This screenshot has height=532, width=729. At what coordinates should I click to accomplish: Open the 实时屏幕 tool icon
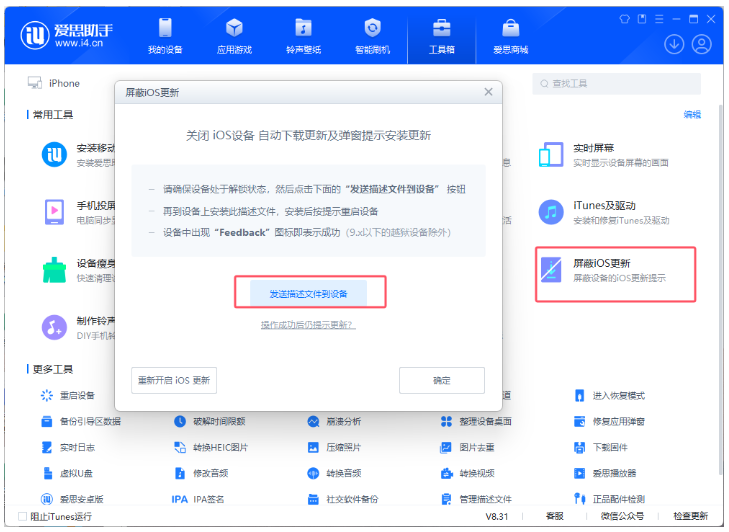point(551,155)
